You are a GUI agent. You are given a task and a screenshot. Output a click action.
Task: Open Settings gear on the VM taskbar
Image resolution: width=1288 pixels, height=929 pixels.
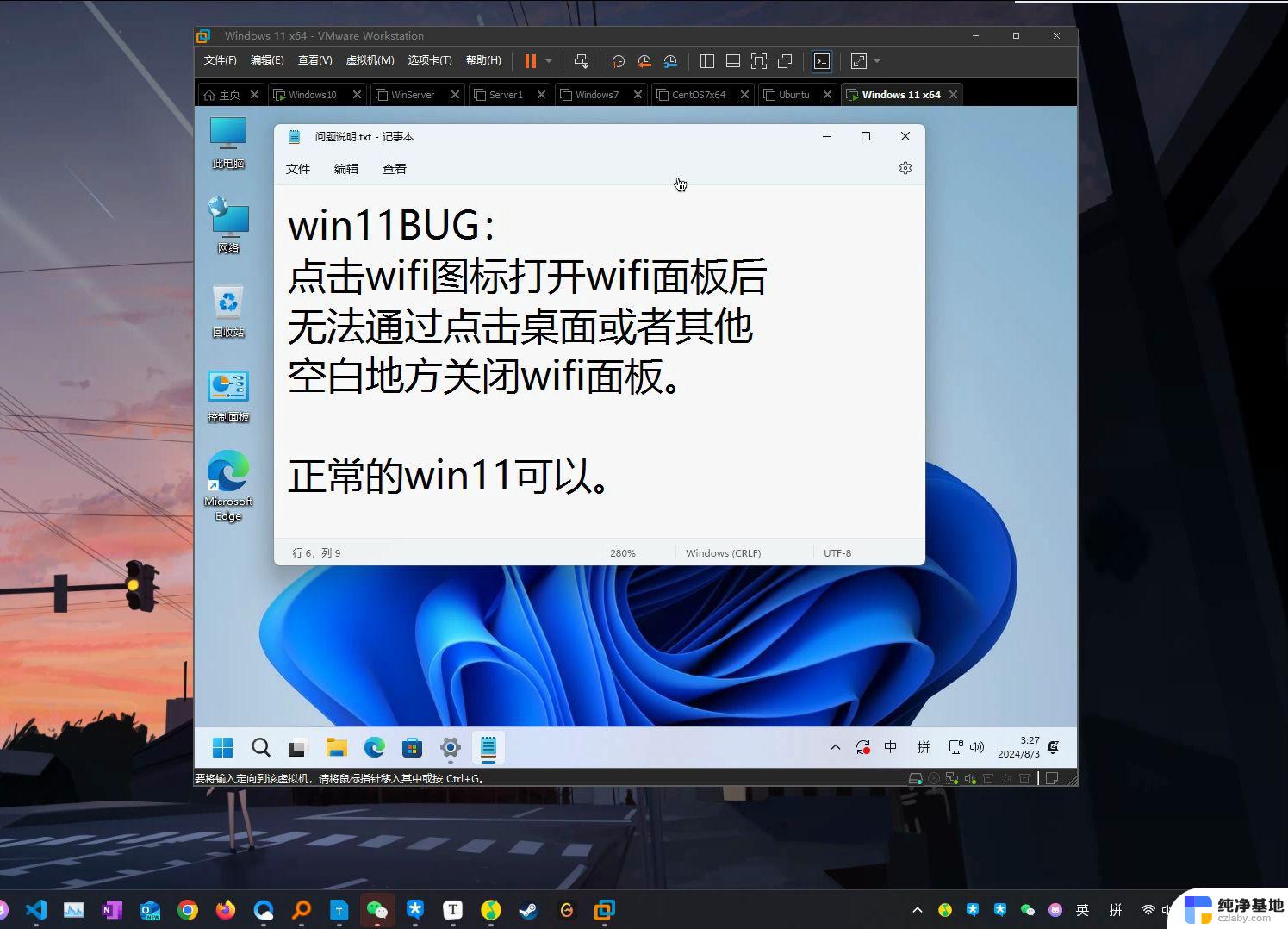(451, 747)
